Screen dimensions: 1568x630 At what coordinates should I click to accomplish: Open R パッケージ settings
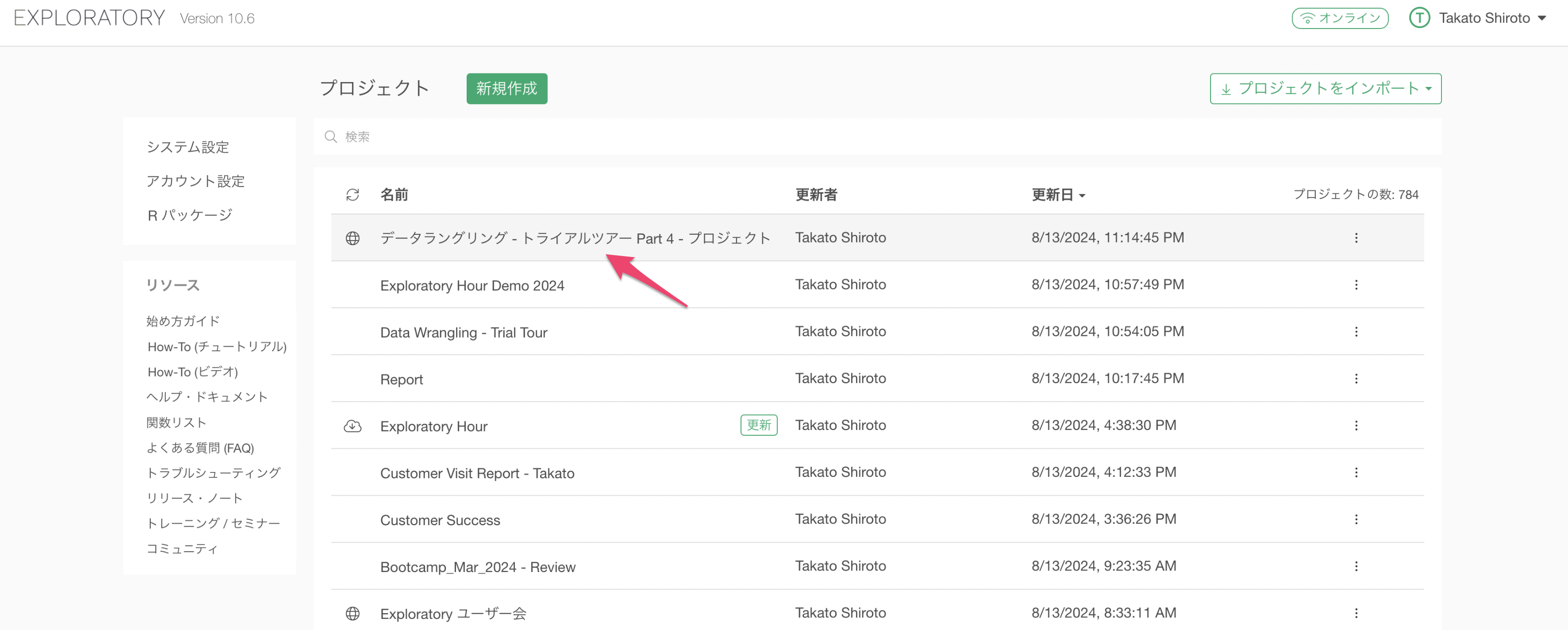click(190, 215)
